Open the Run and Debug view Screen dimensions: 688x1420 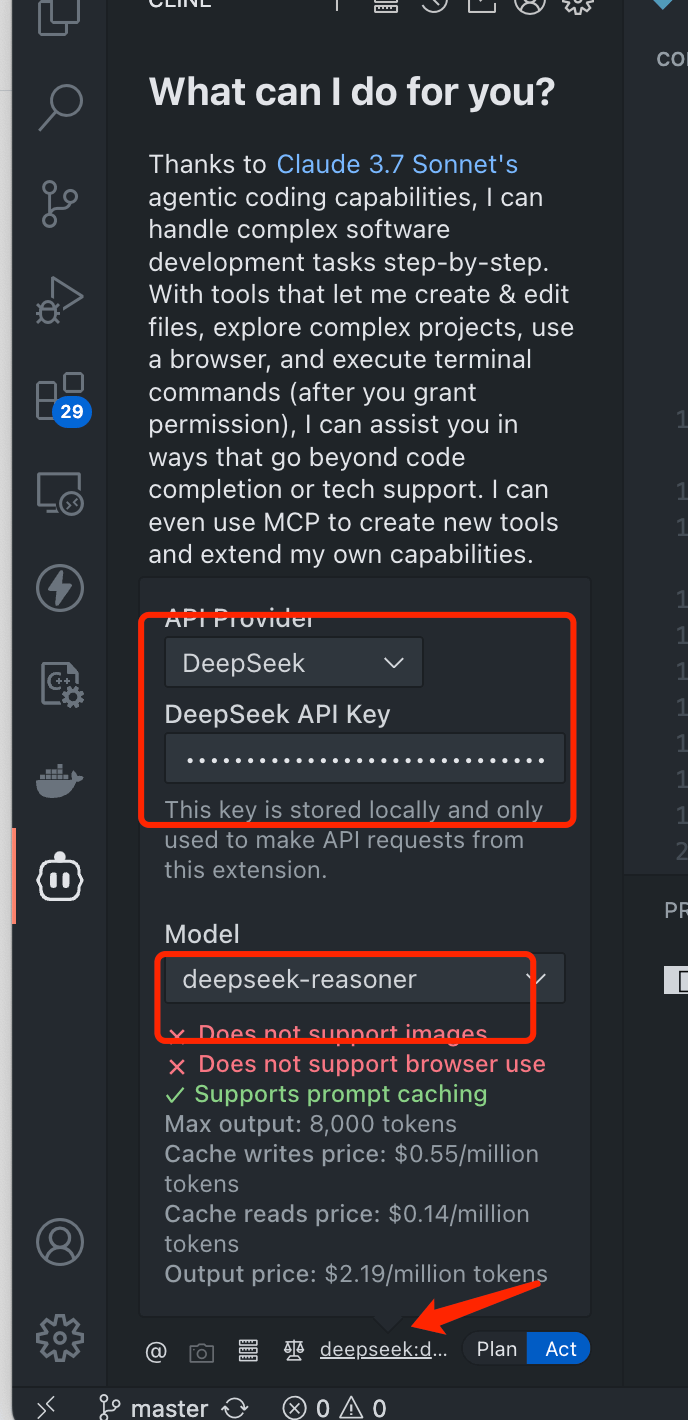(x=60, y=300)
